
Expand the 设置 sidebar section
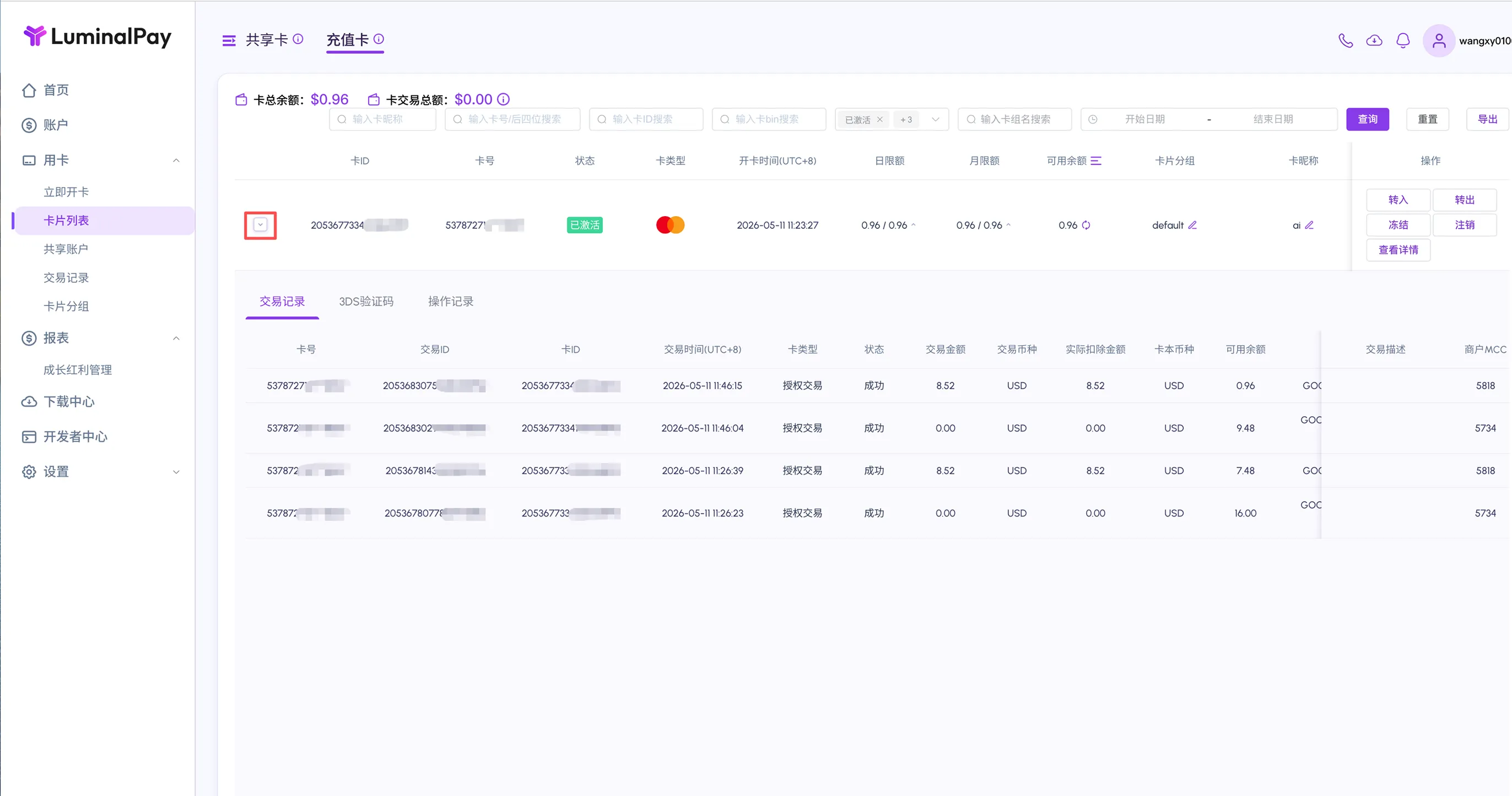pyautogui.click(x=176, y=472)
